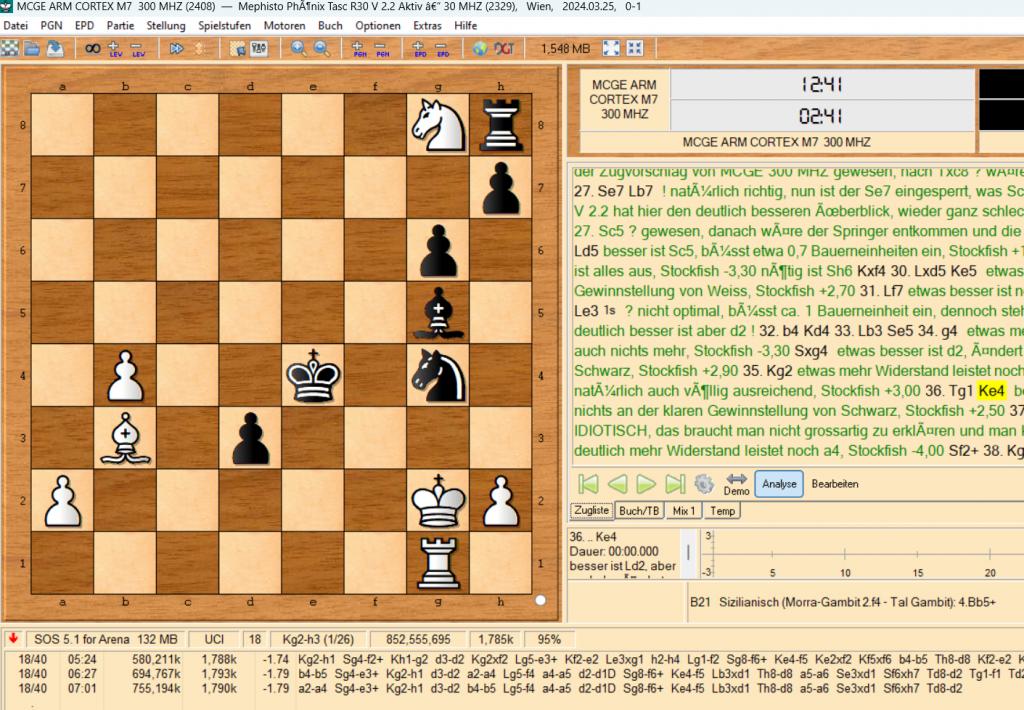Screen dimensions: 1024x710
Task: Click the infinity analysis mode icon
Action: pos(92,48)
